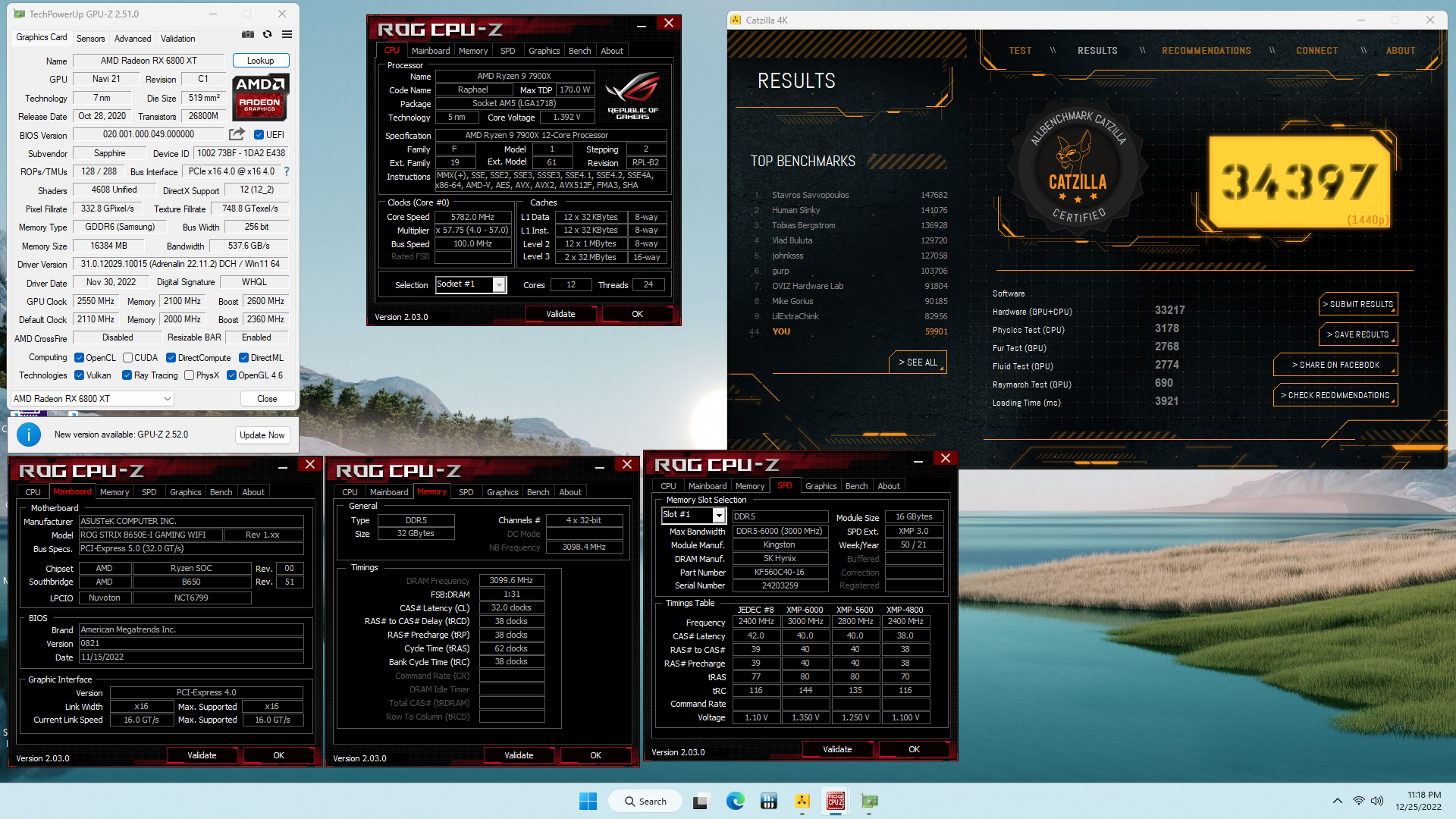
Task: Click SHARE ON FACEBOOK in Catzilla
Action: coord(1335,365)
